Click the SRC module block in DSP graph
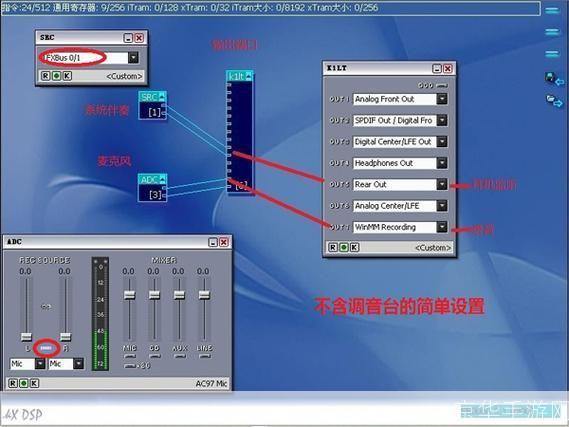The width and height of the screenshot is (569, 427). coord(152,105)
